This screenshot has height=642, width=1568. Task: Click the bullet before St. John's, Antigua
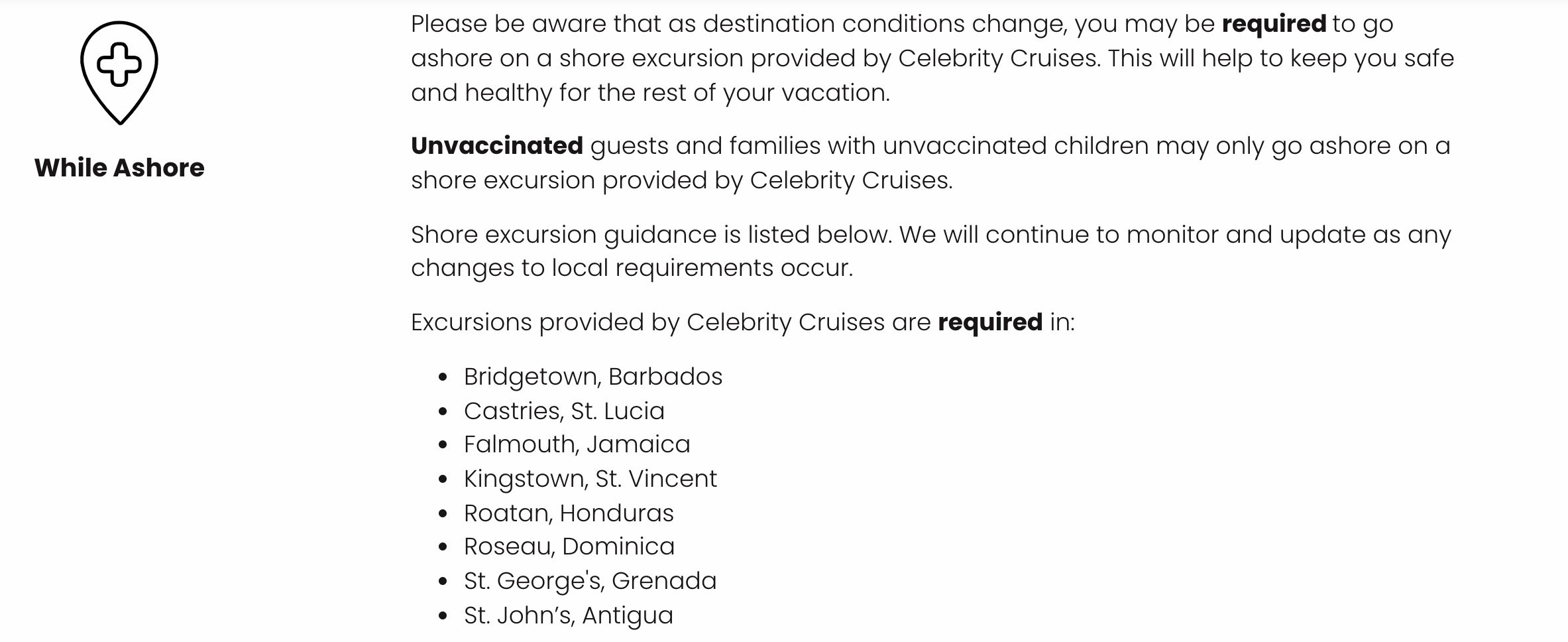443,617
